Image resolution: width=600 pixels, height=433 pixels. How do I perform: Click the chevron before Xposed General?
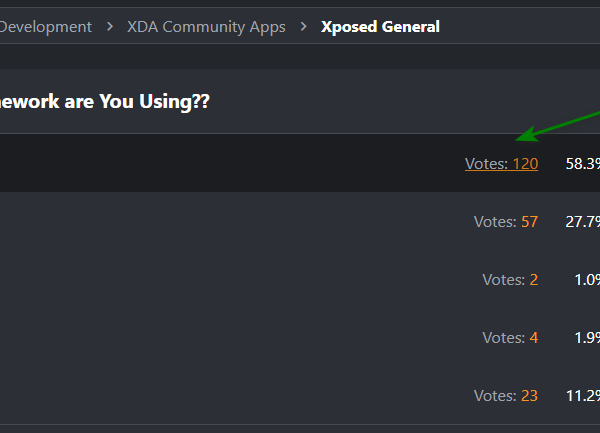[x=303, y=27]
